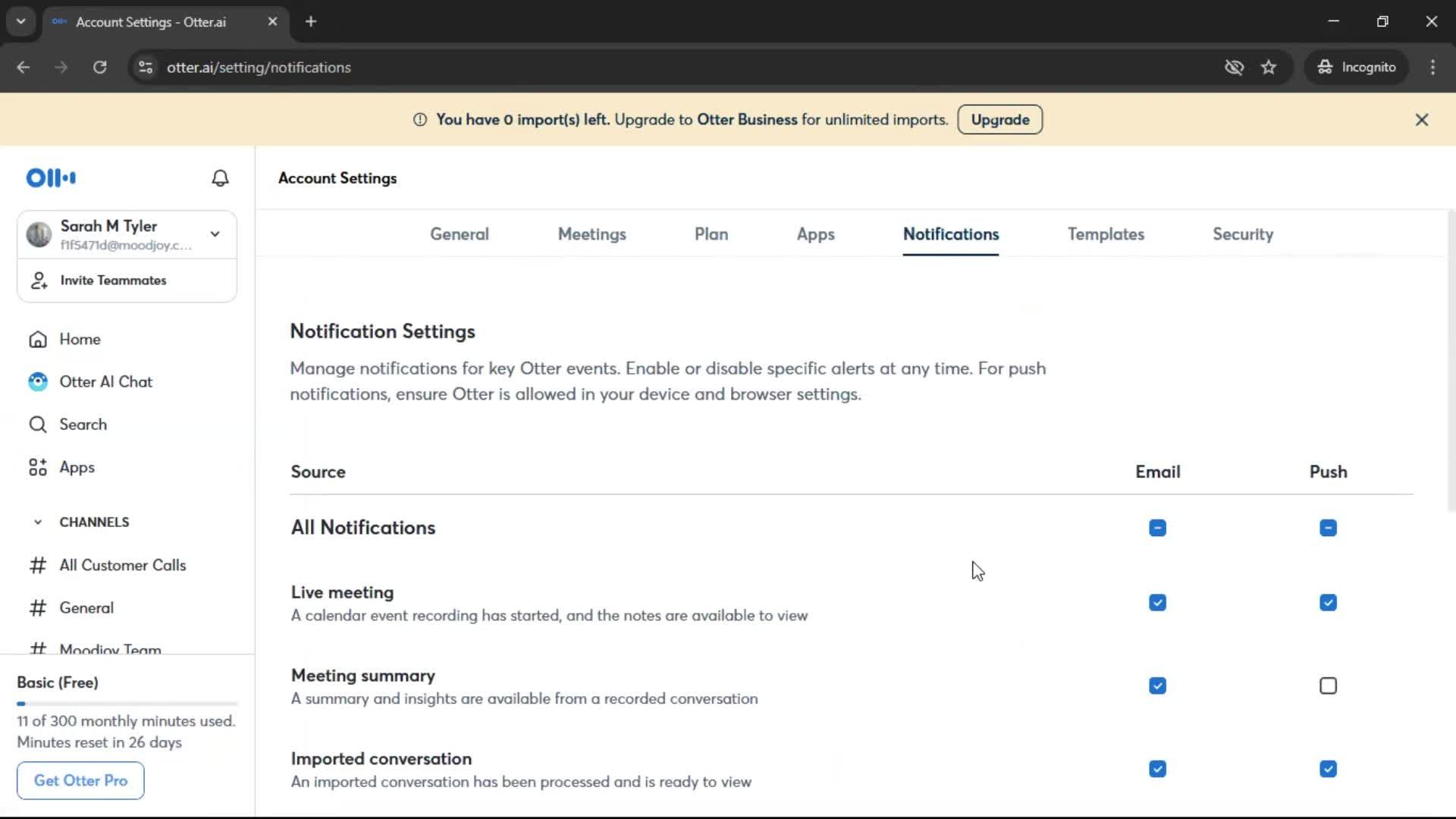The width and height of the screenshot is (1456, 819).
Task: Click the Invite Teammates person icon
Action: click(x=39, y=281)
